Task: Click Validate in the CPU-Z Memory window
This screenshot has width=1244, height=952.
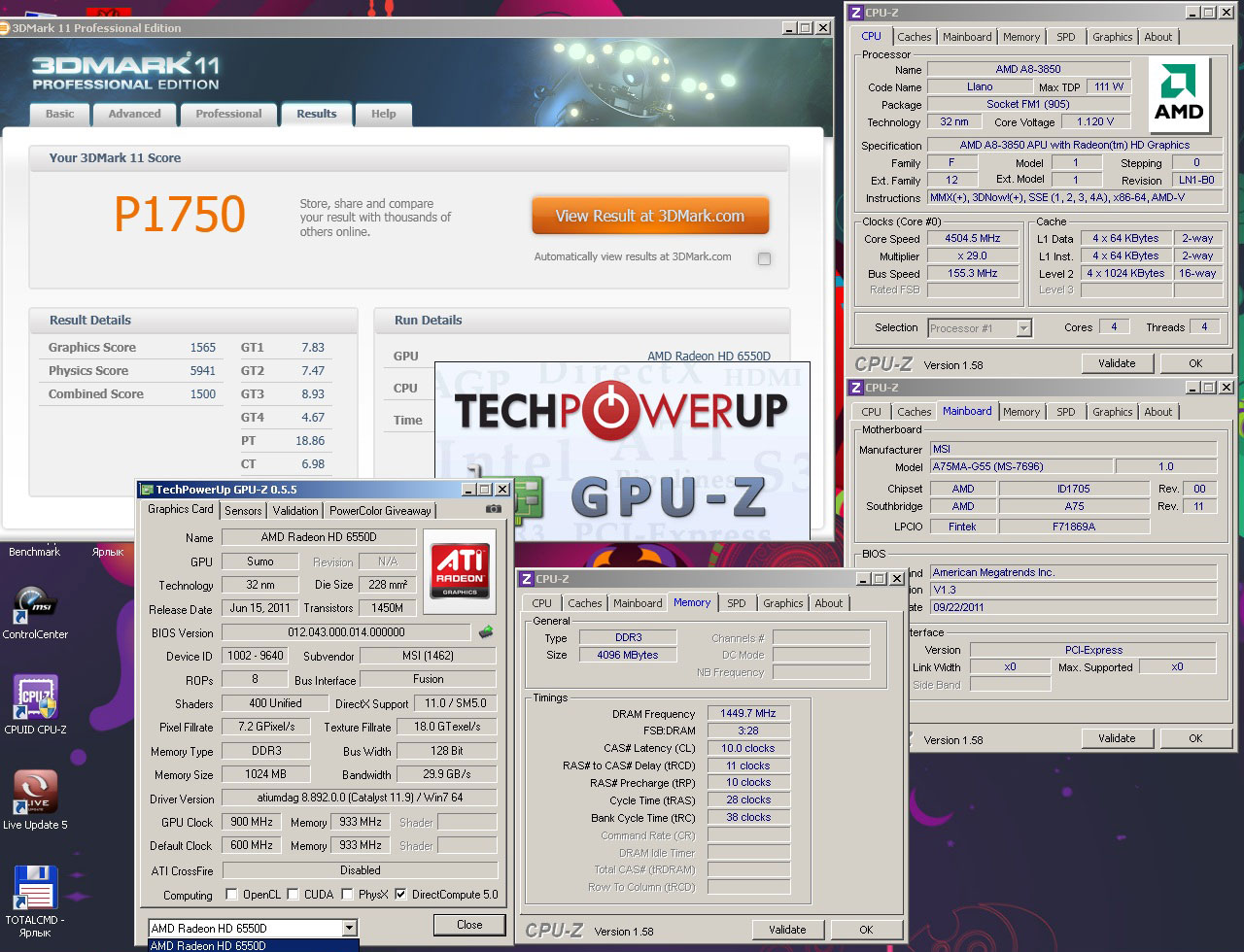Action: (x=787, y=930)
